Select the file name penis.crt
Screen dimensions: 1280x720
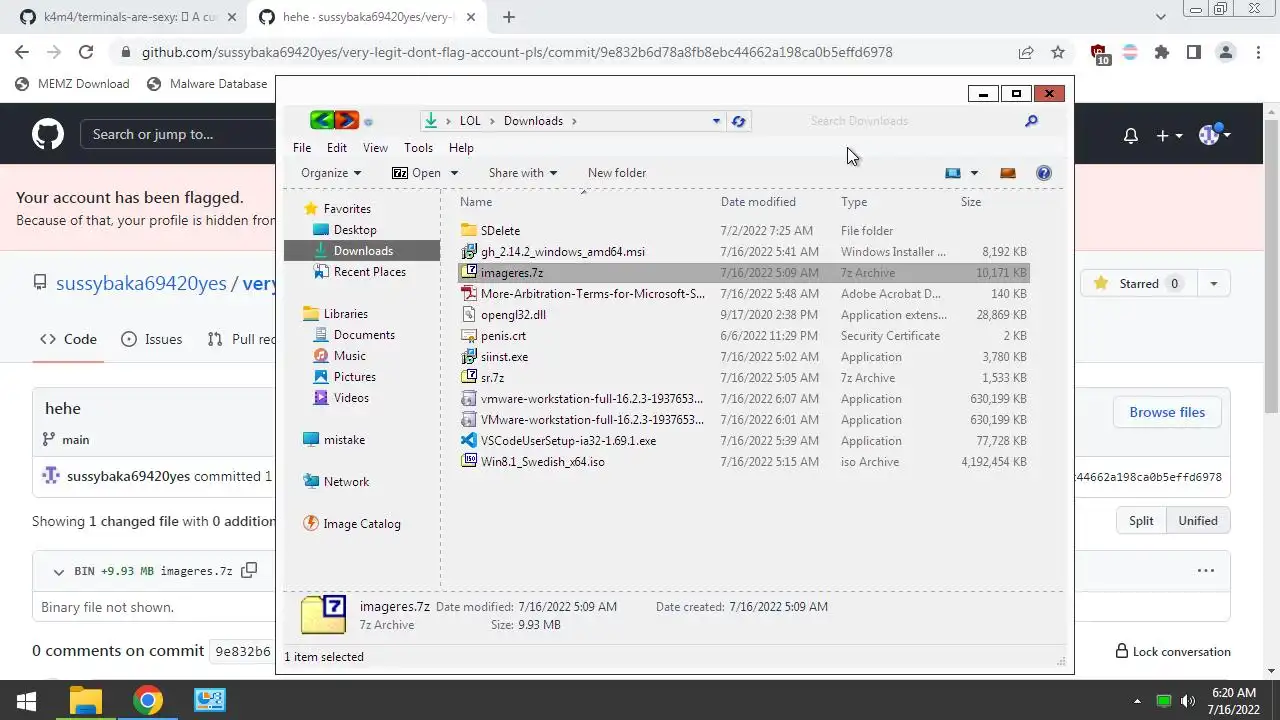[503, 336]
